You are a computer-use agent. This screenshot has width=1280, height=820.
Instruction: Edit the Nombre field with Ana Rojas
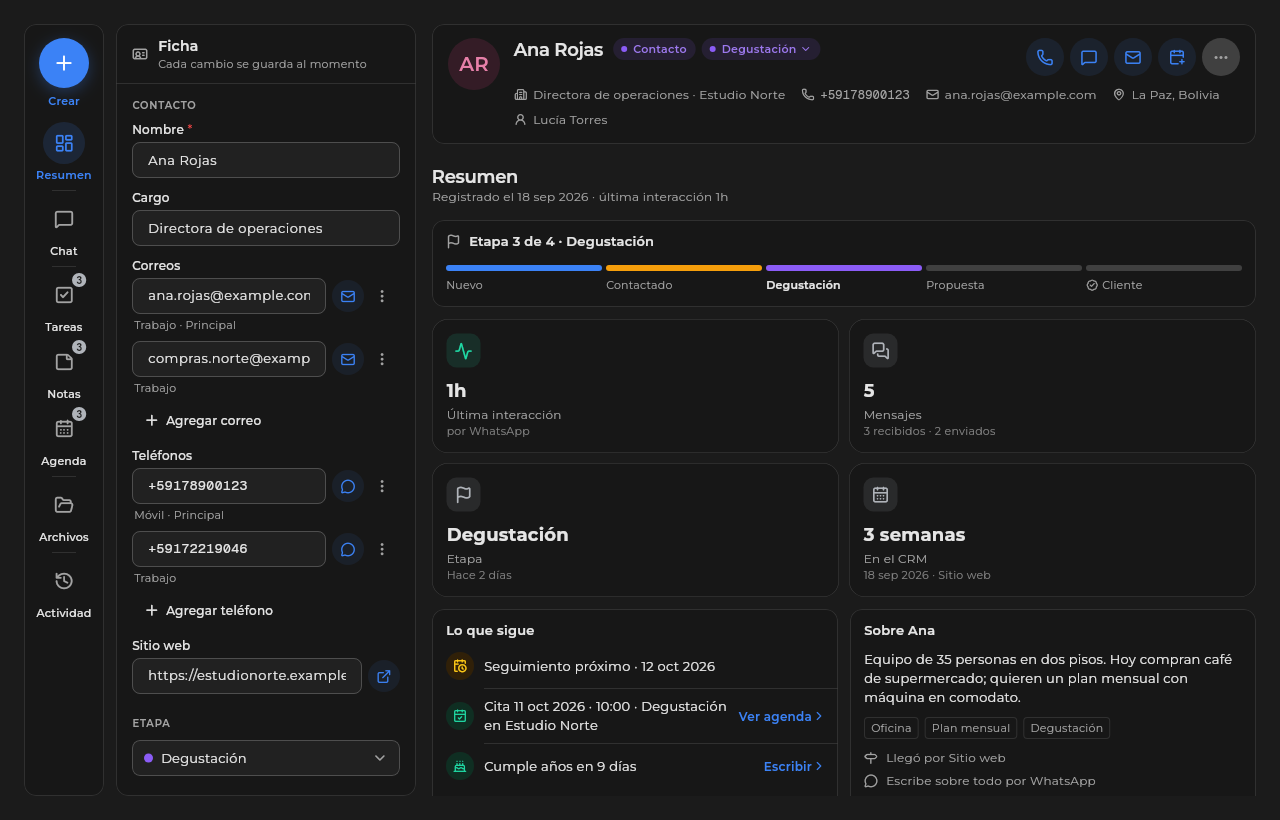pos(266,160)
